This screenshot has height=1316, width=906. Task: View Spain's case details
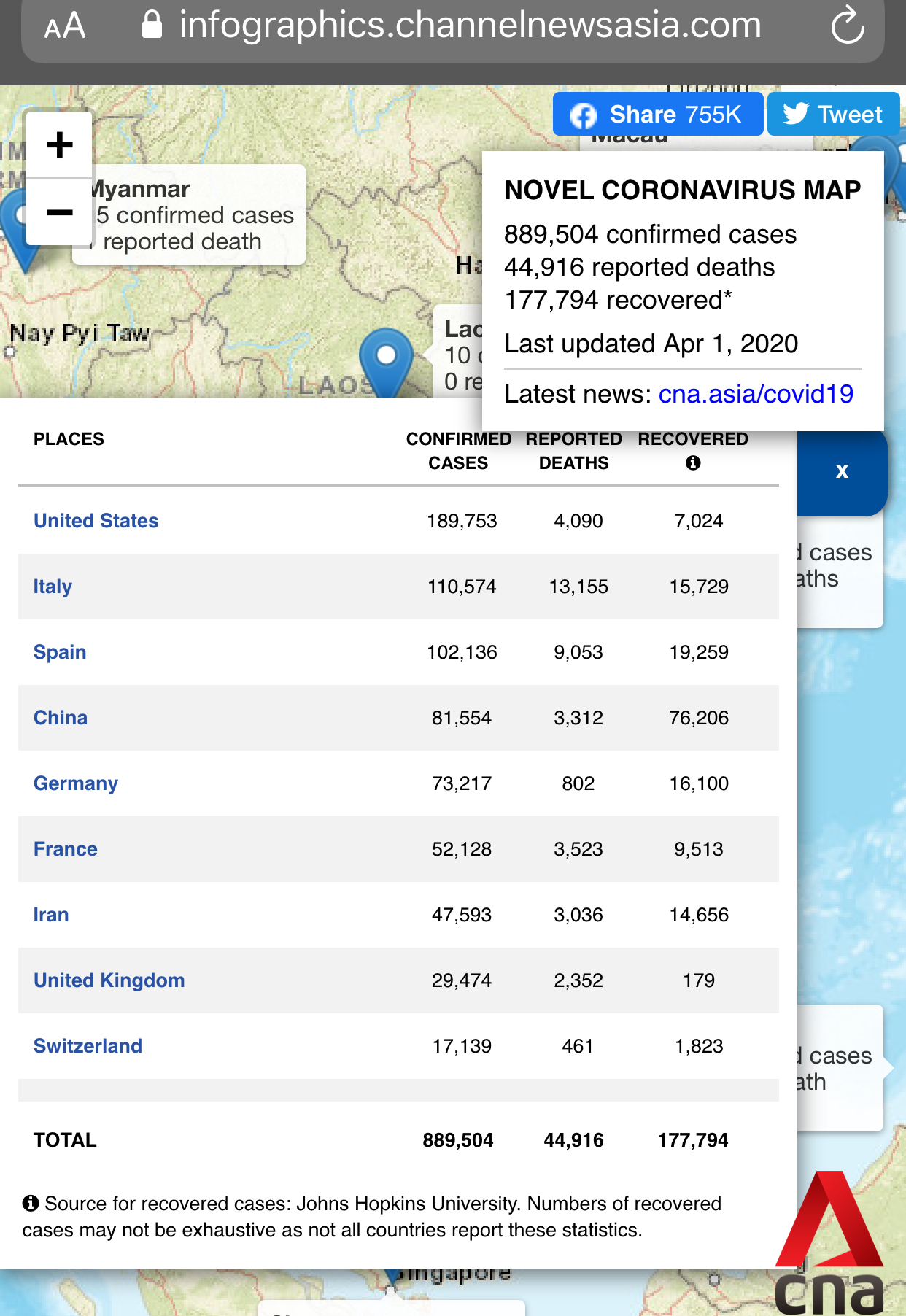click(x=60, y=652)
